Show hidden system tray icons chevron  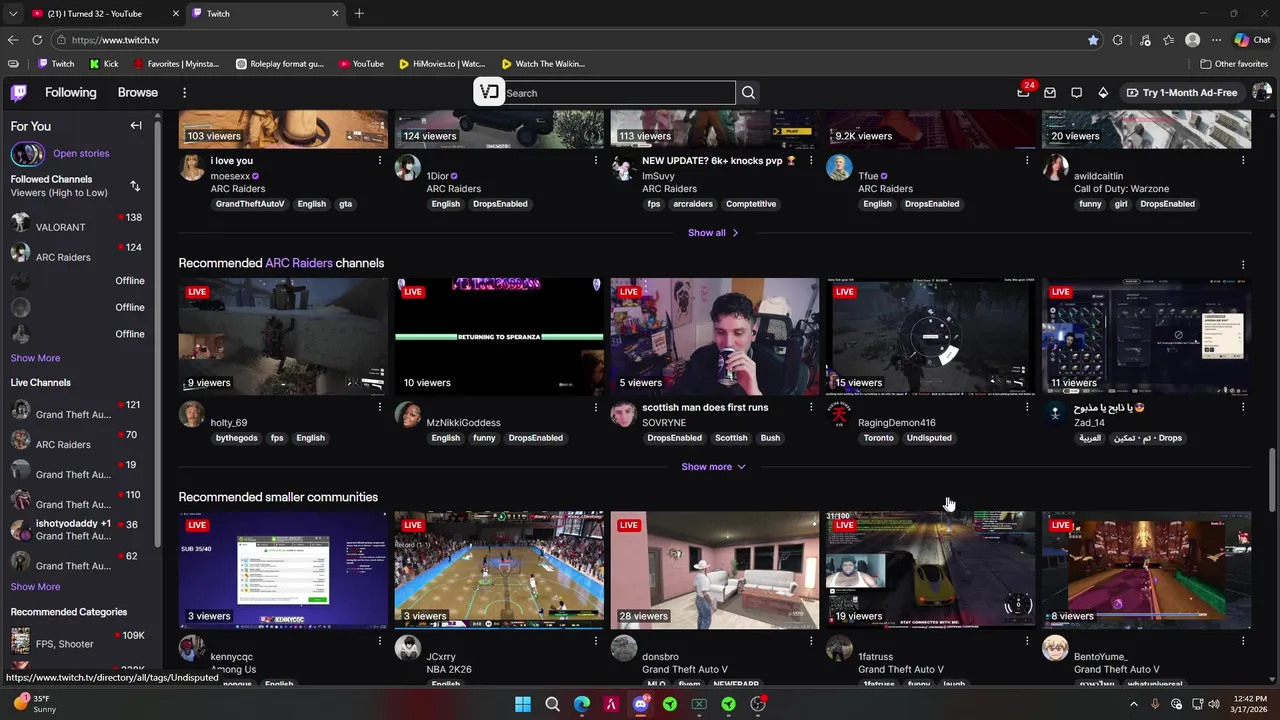click(x=1133, y=704)
